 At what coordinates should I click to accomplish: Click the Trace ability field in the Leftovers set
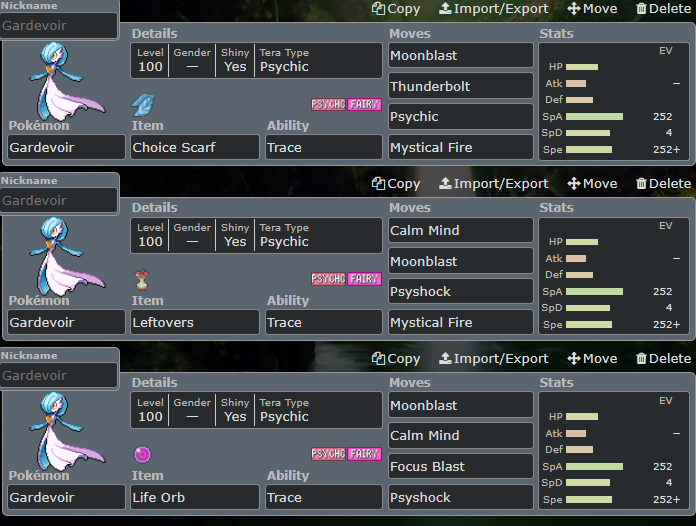[x=324, y=322]
